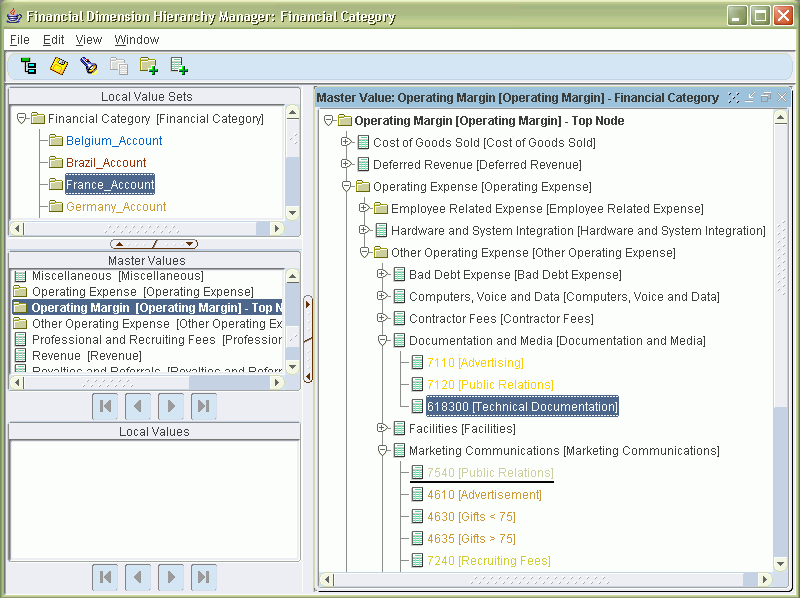Click the right arrow on the vertical pane divider

pyautogui.click(x=308, y=304)
